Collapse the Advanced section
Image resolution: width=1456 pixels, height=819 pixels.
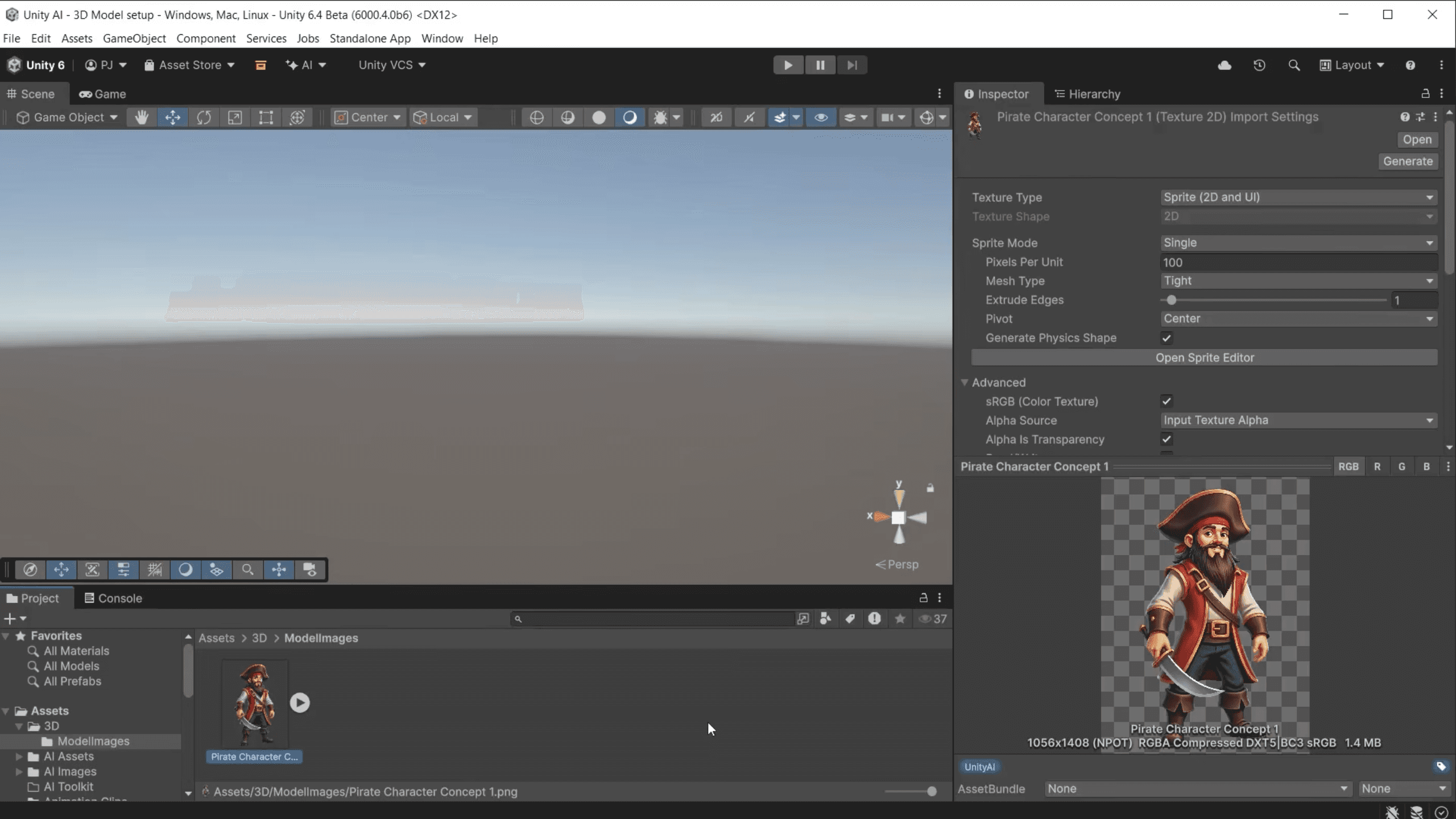[965, 383]
